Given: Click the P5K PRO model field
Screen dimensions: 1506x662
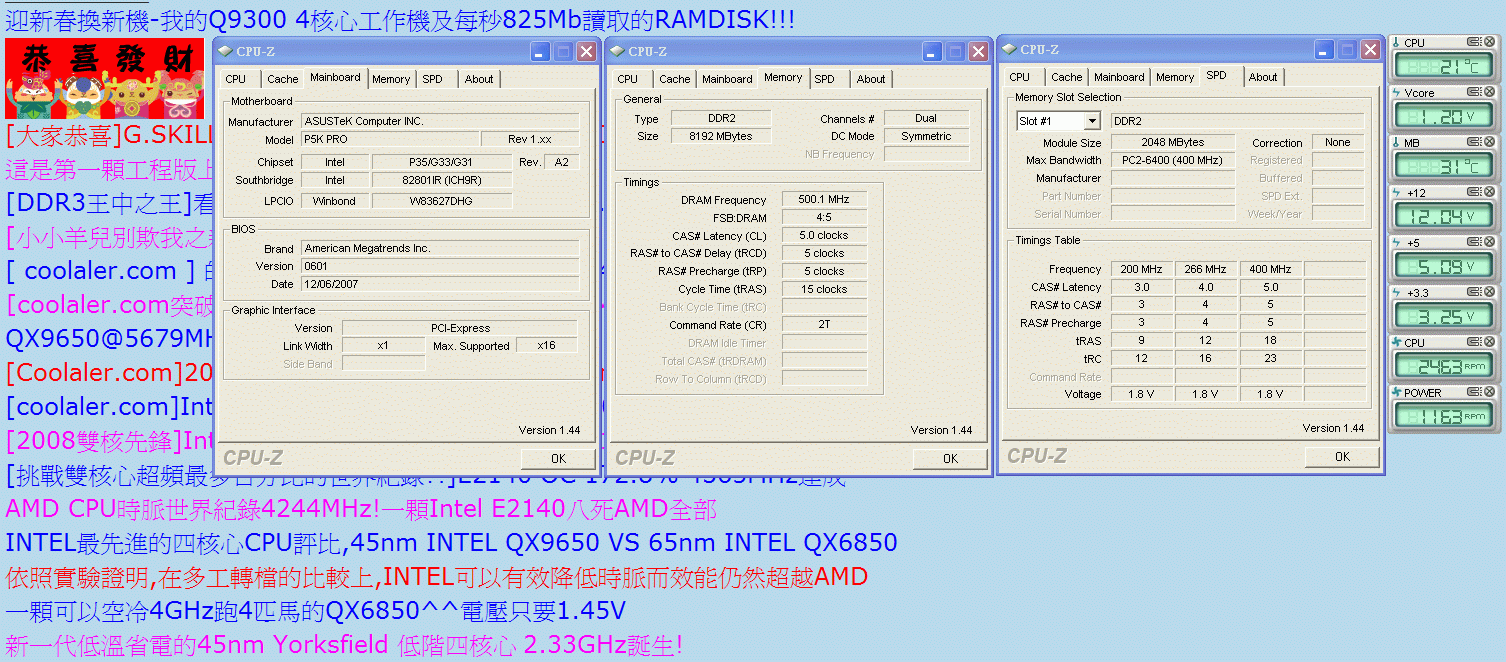Looking at the screenshot, I should [388, 139].
